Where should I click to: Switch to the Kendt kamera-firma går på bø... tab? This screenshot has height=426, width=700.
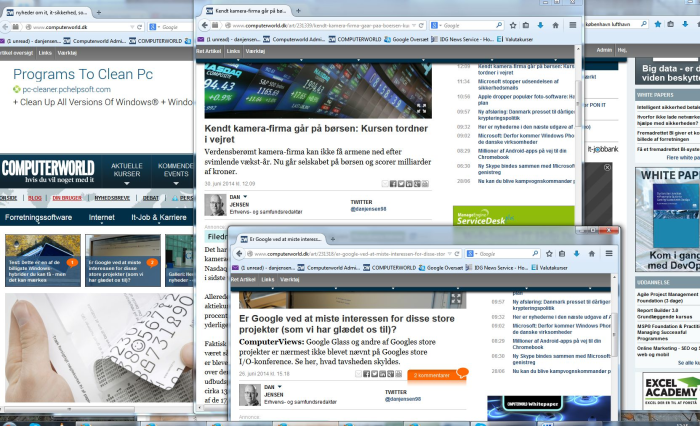(245, 11)
